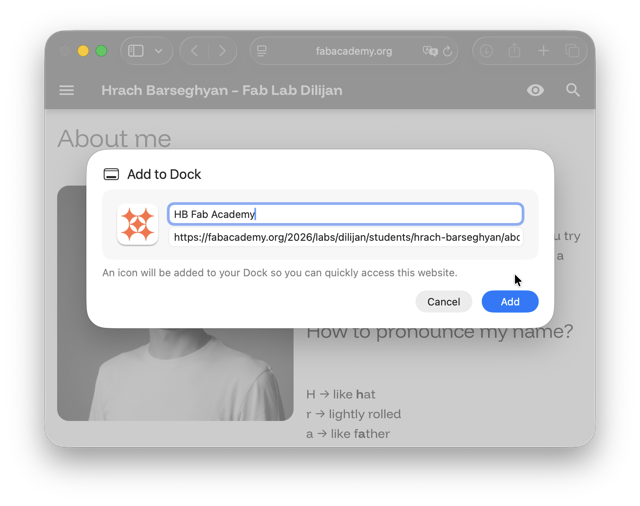Open the site hamburger menu

pyautogui.click(x=67, y=90)
